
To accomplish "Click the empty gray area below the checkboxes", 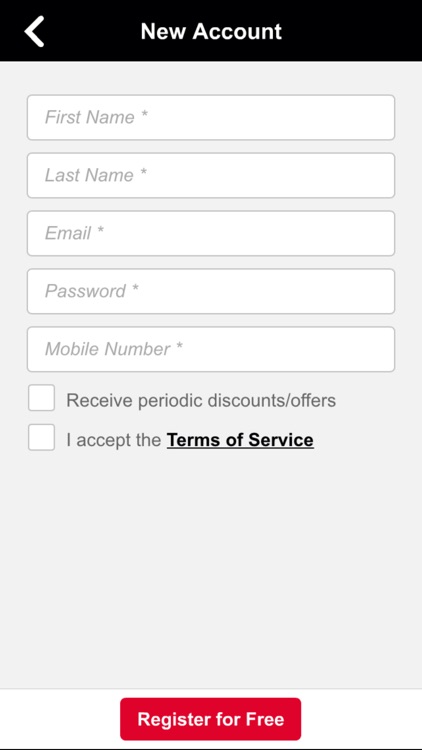I will pyautogui.click(x=211, y=569).
